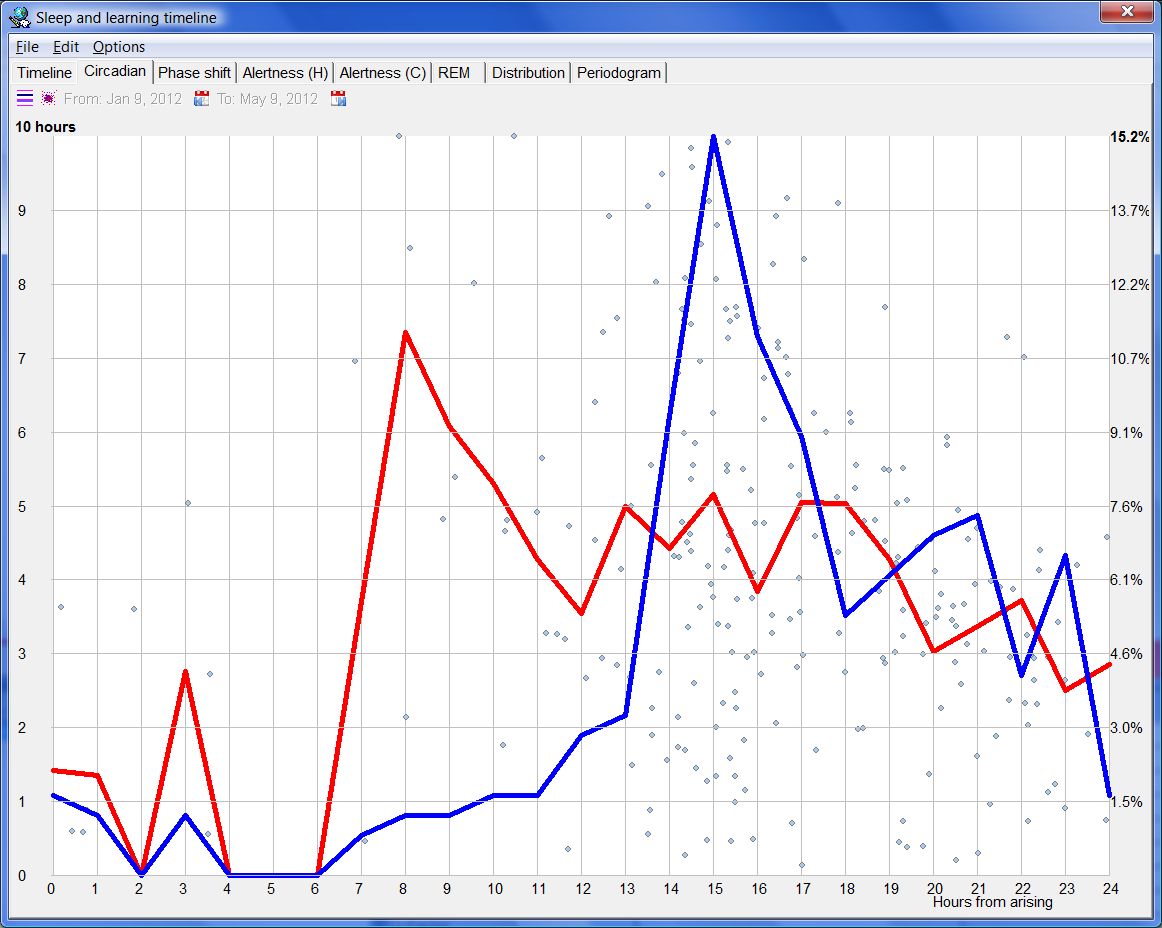
Task: Switch to the REM tab
Action: [454, 73]
